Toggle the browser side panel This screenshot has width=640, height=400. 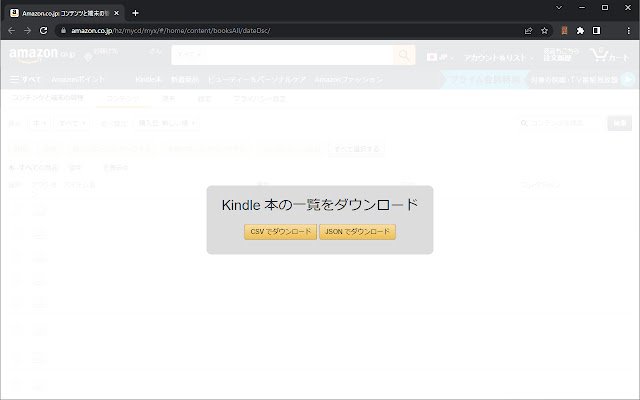[x=596, y=31]
